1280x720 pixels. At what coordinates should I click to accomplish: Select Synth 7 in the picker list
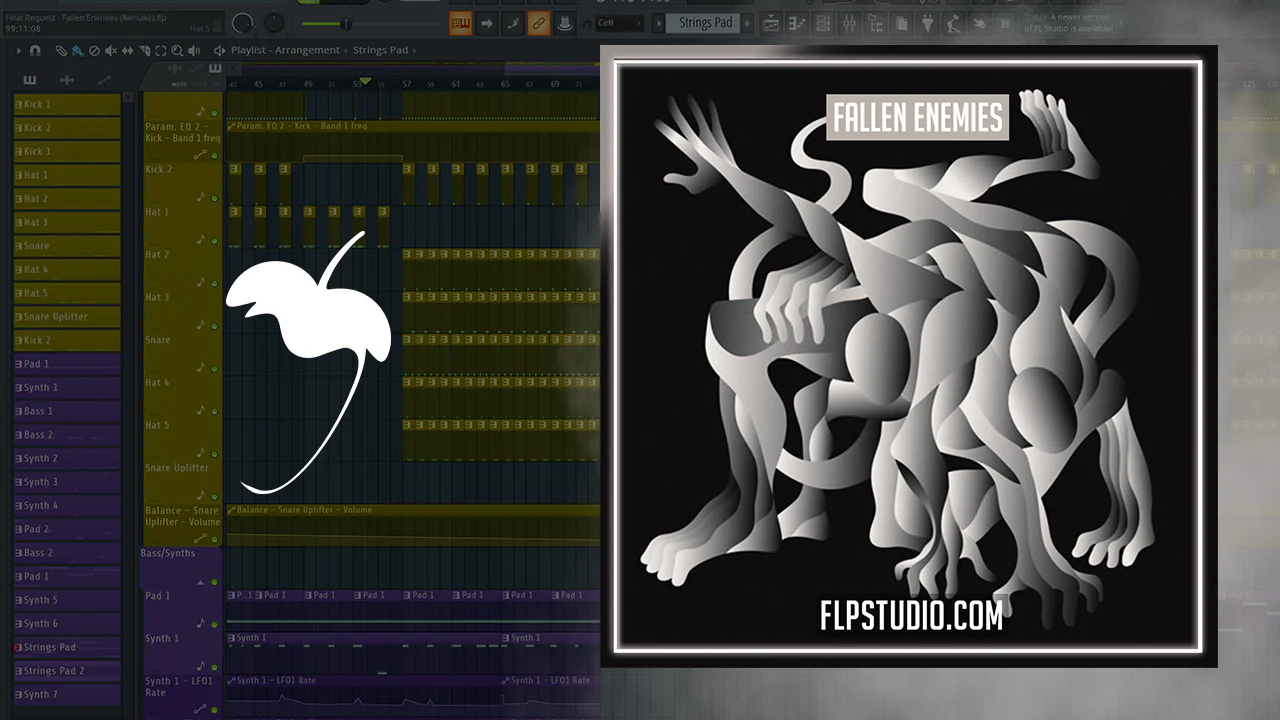click(67, 695)
